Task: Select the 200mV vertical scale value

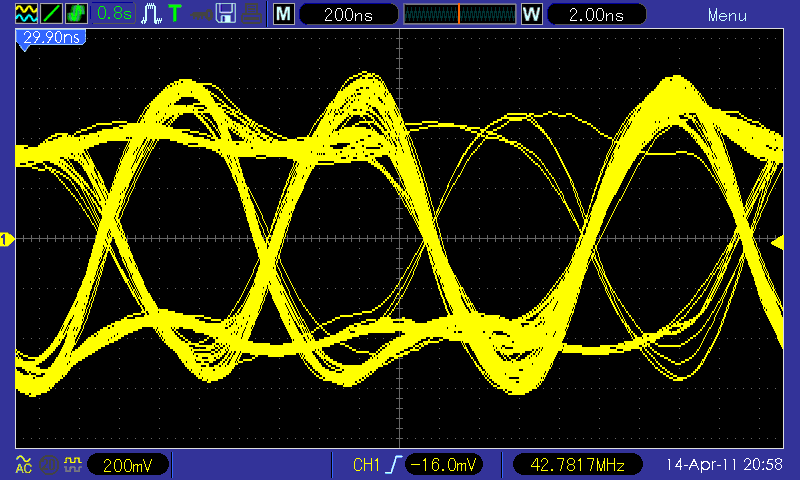Action: click(128, 465)
